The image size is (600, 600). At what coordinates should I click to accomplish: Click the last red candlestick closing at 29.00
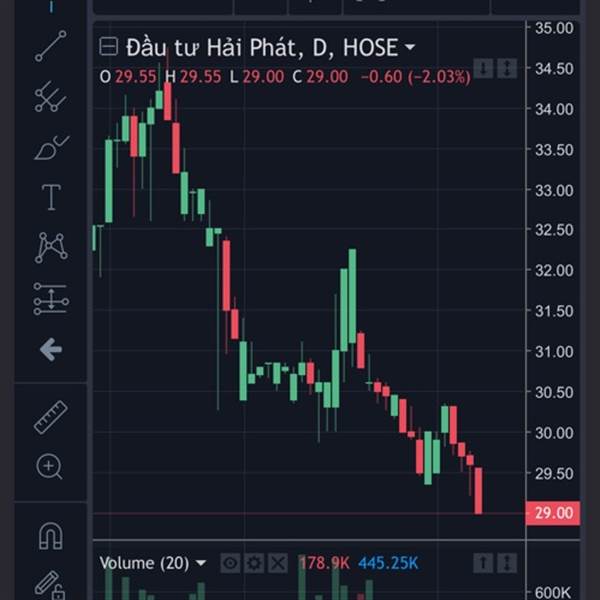(x=478, y=491)
